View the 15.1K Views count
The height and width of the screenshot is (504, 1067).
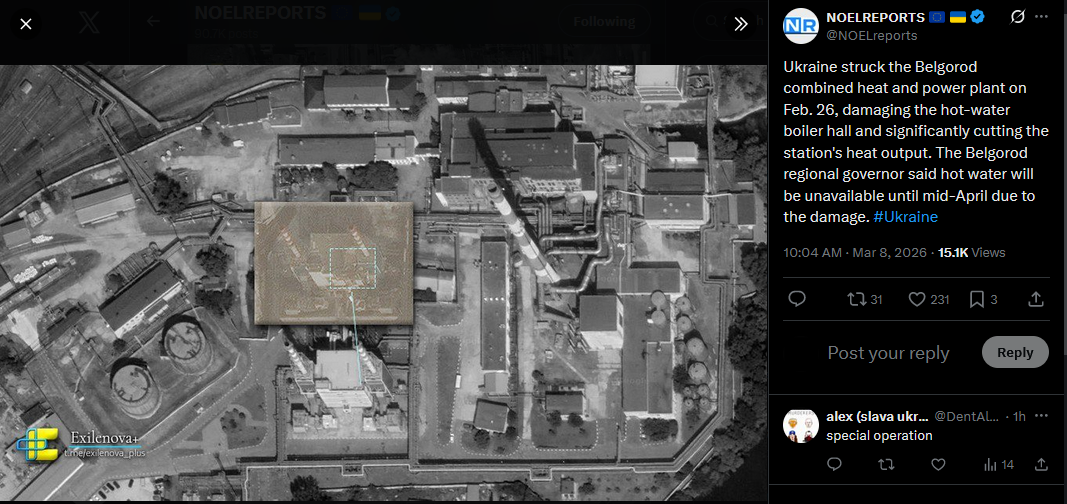[971, 252]
